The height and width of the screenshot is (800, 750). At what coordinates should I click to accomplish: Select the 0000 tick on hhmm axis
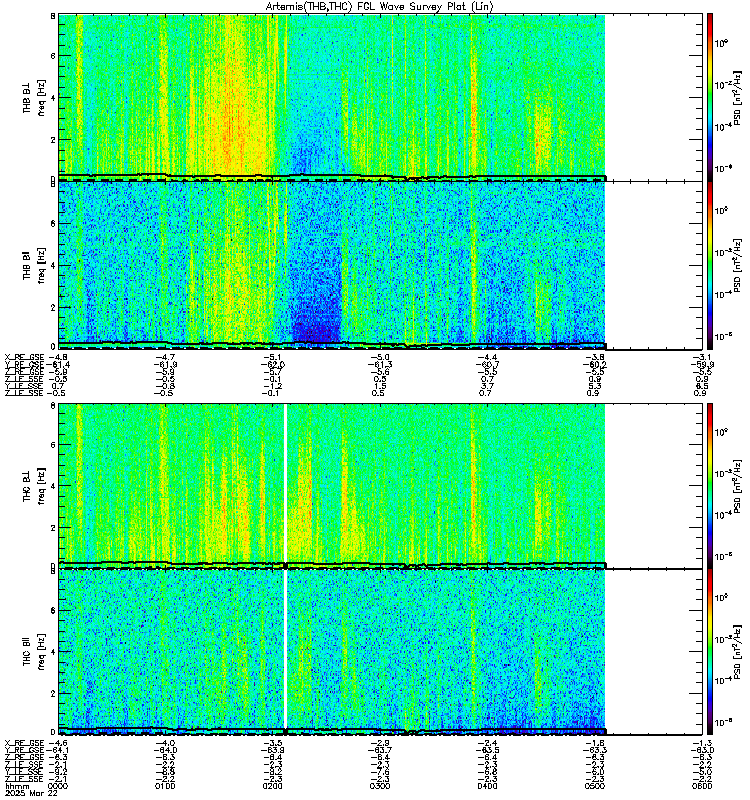tap(60, 785)
